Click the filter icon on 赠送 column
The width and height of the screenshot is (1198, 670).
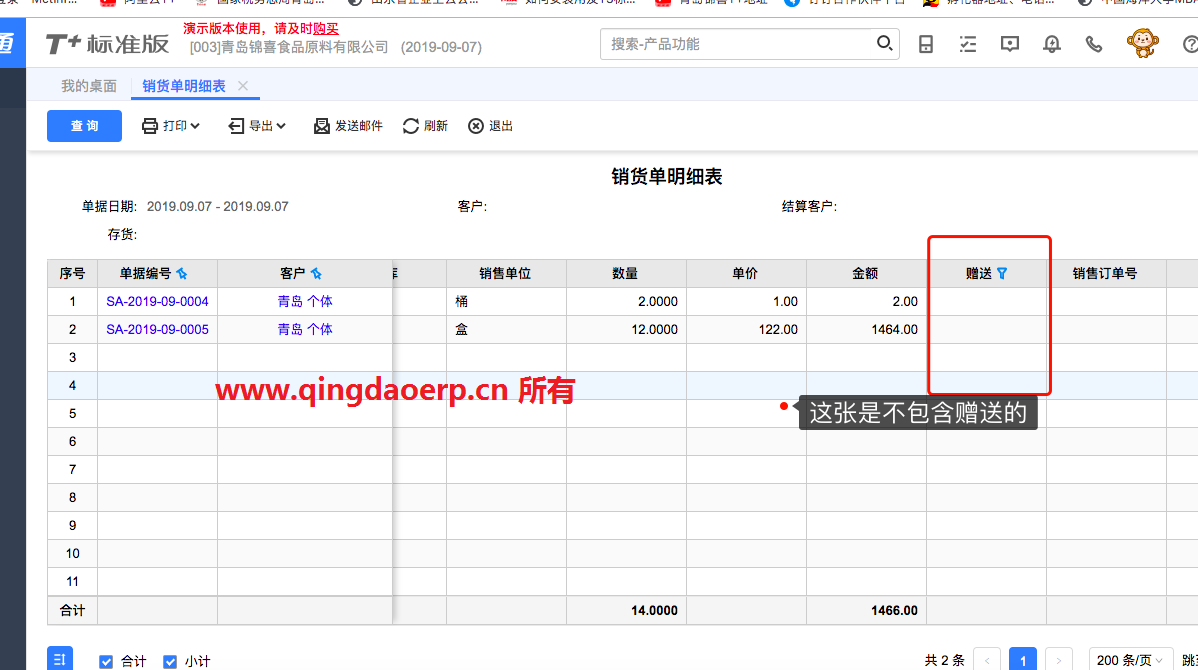tap(1002, 273)
